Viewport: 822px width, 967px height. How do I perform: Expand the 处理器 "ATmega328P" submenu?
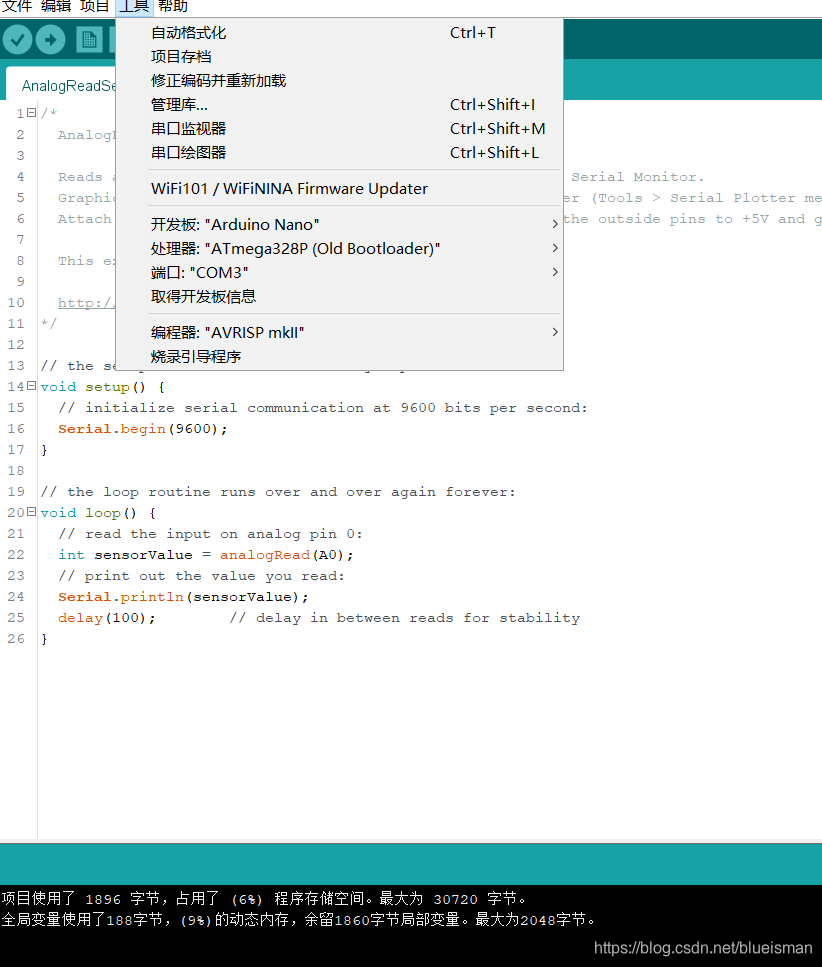300,248
